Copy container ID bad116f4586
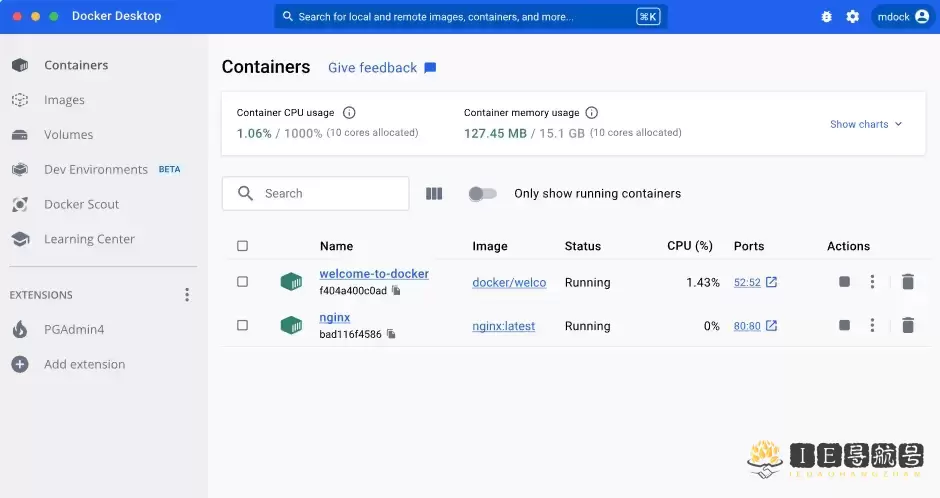Image resolution: width=940 pixels, height=498 pixels. tap(391, 334)
